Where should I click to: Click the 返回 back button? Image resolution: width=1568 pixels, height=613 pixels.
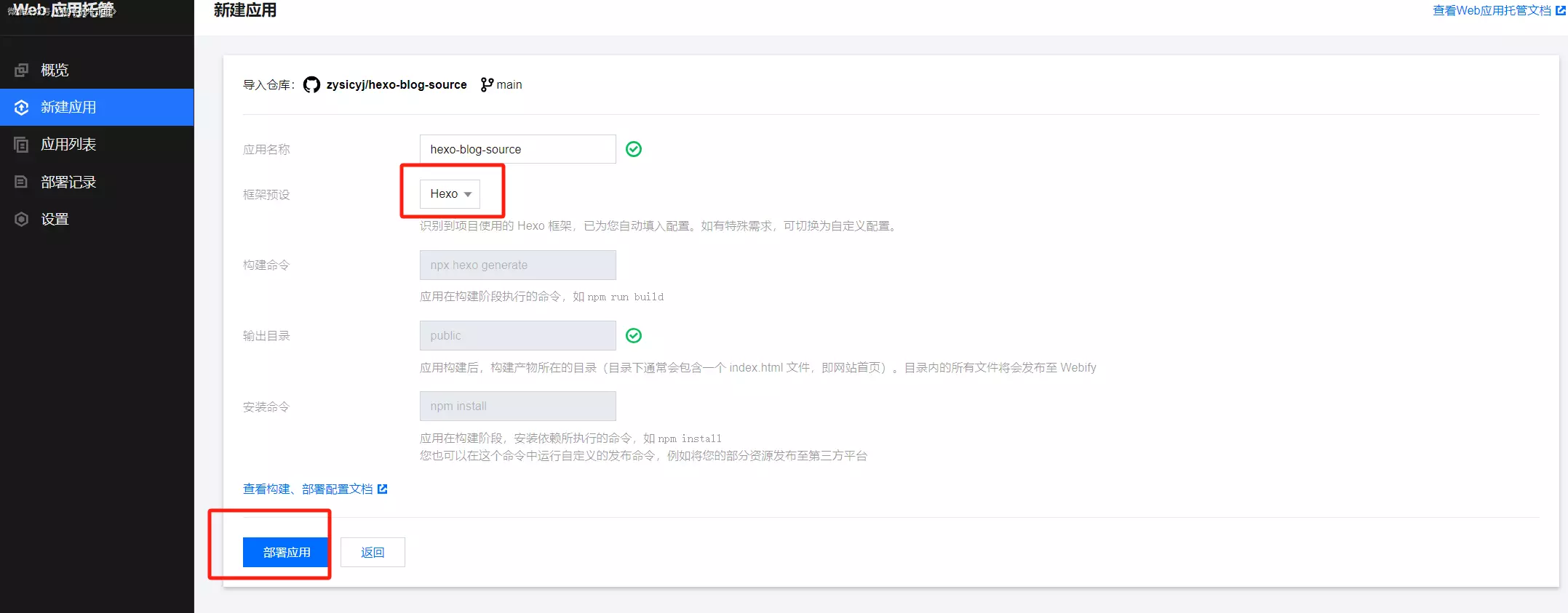373,553
